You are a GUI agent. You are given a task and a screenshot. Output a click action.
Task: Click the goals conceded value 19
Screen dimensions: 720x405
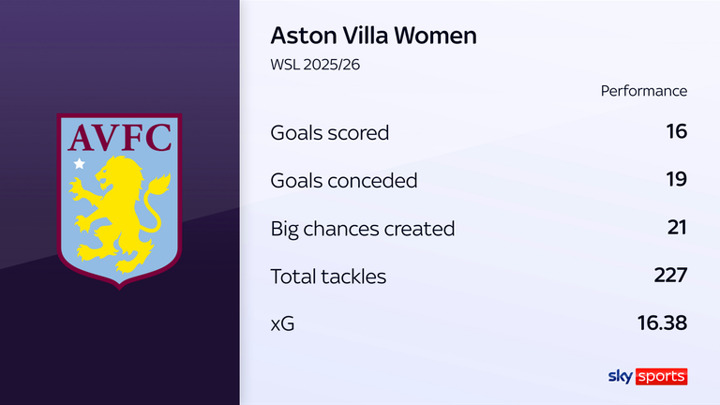676,180
